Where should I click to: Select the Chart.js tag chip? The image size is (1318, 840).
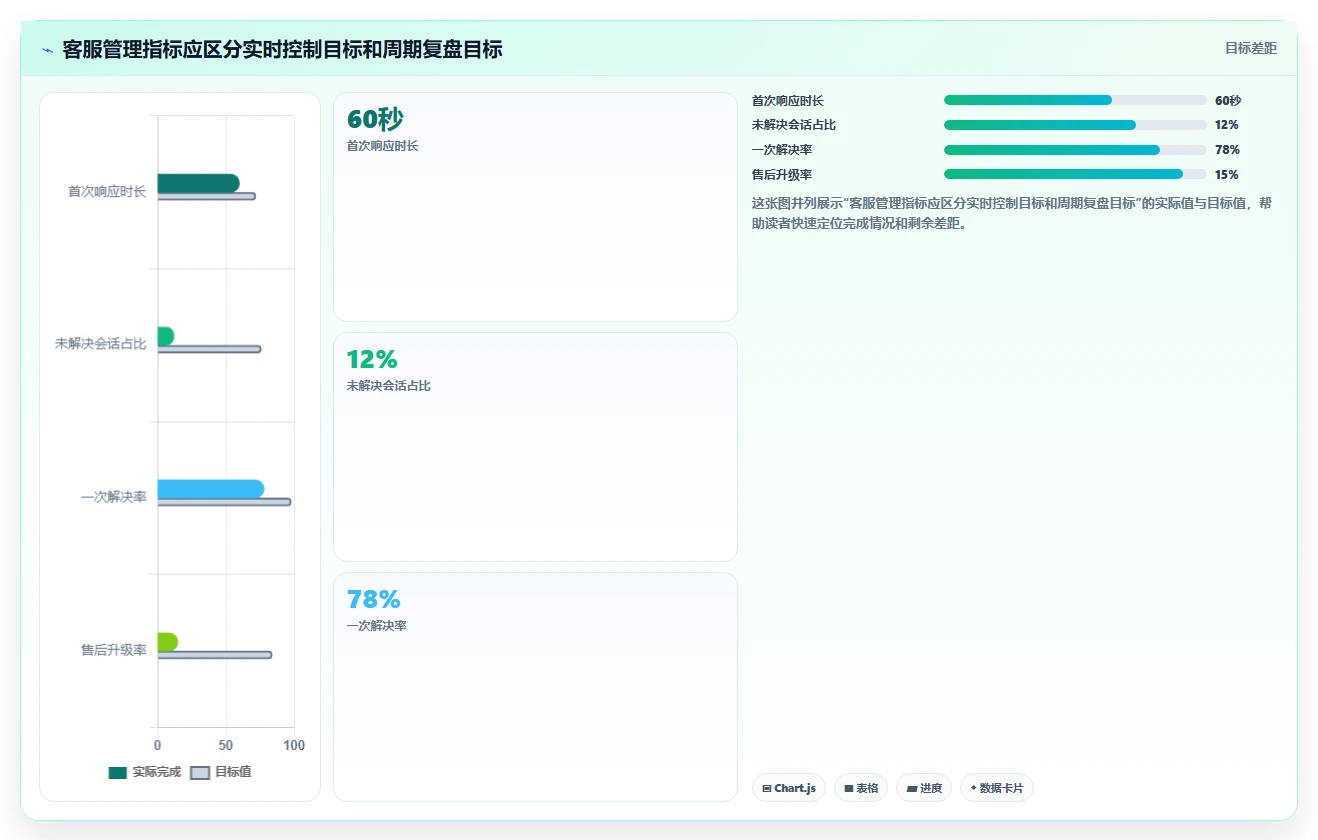point(789,788)
